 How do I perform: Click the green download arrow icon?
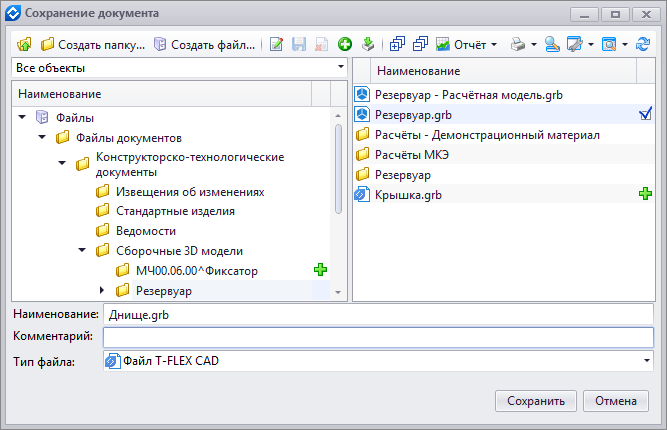368,44
